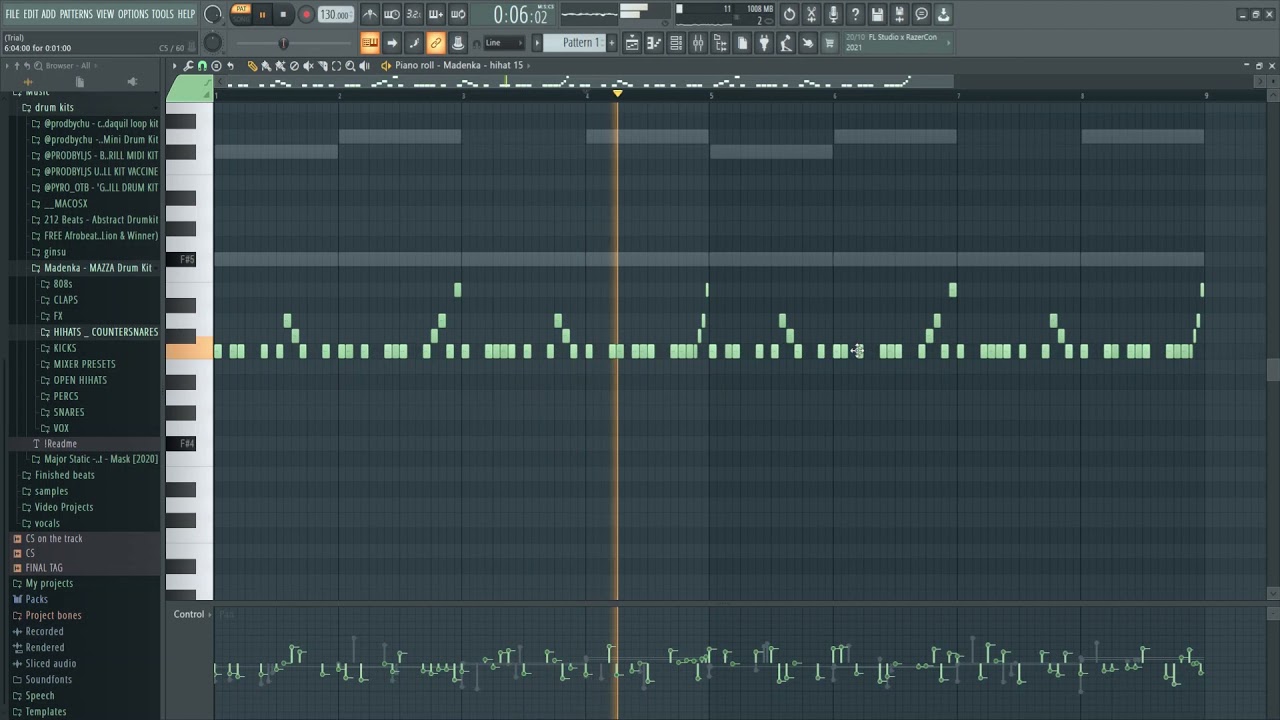Image resolution: width=1280 pixels, height=720 pixels.
Task: Open project picker copy icon
Action: pyautogui.click(x=742, y=43)
